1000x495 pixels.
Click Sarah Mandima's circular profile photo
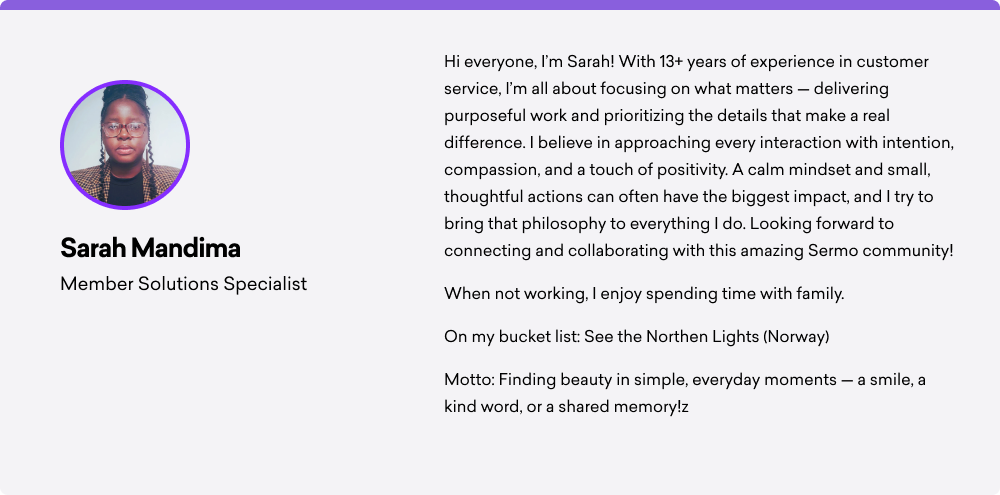coord(125,145)
